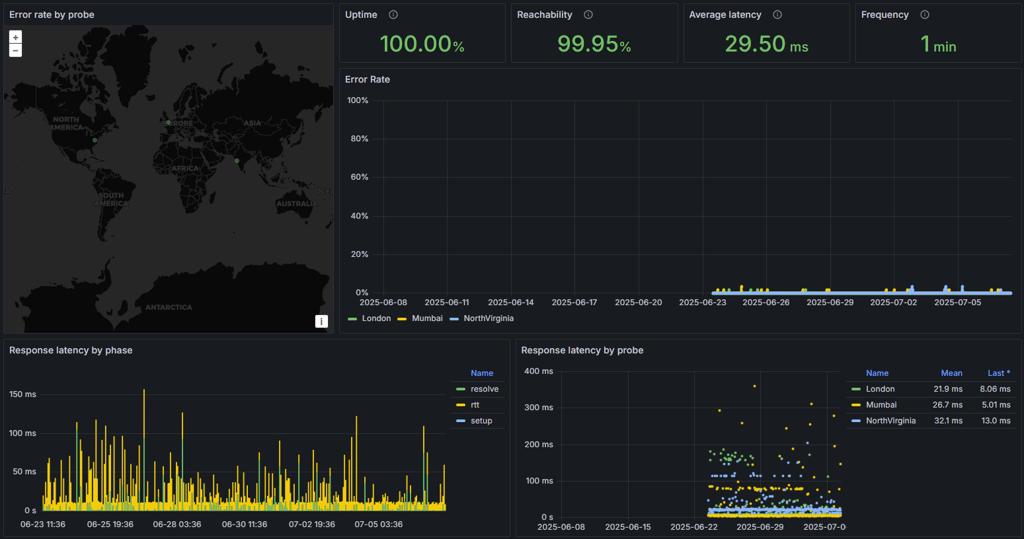Click Mumbai mean value 26.7 ms

pos(948,405)
